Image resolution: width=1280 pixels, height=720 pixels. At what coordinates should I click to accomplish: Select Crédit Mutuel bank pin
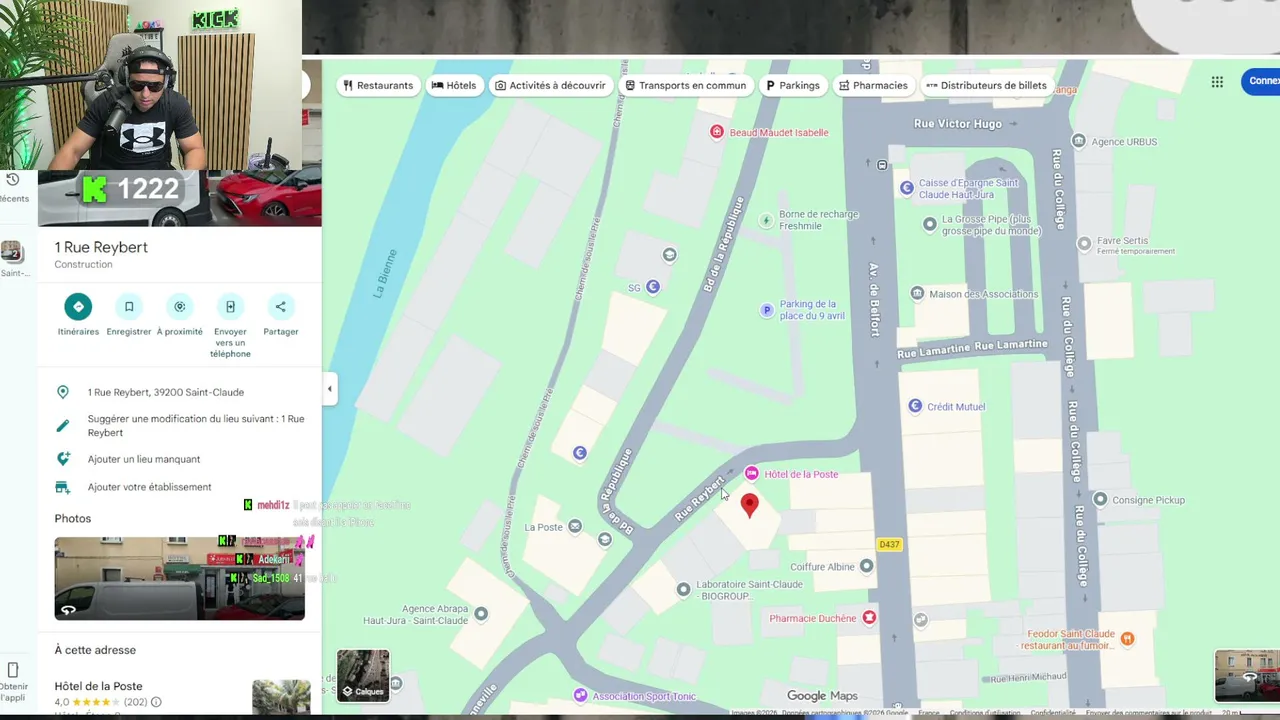coord(914,406)
